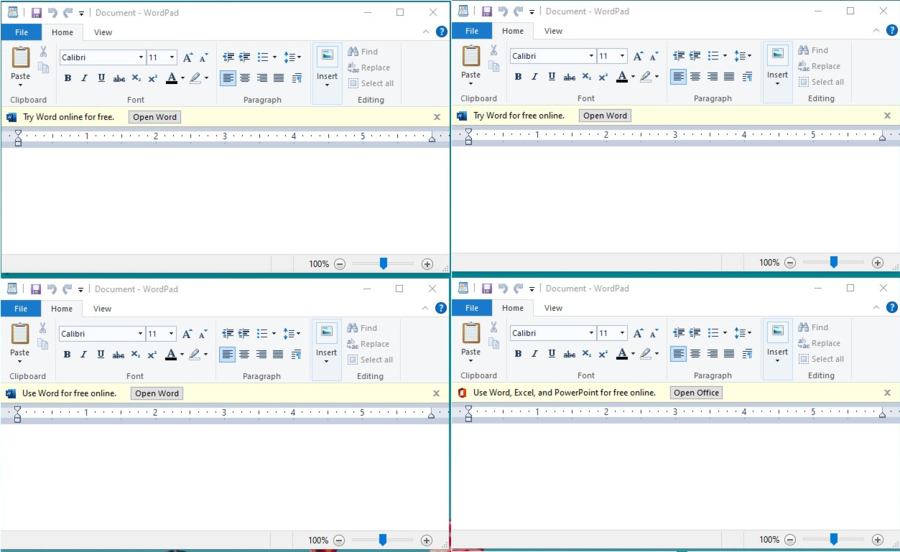Click Open Word beside 'Use Word for free online'

pyautogui.click(x=157, y=394)
